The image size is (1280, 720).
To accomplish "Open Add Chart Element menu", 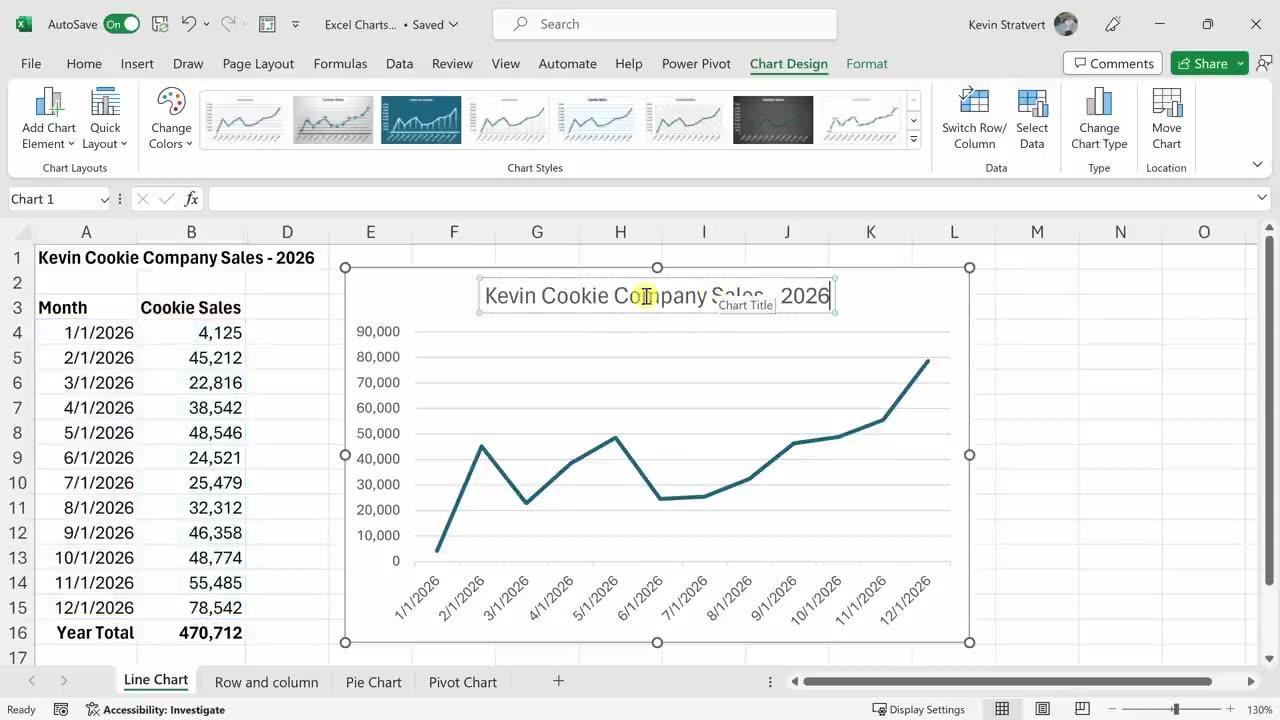I will pos(49,118).
